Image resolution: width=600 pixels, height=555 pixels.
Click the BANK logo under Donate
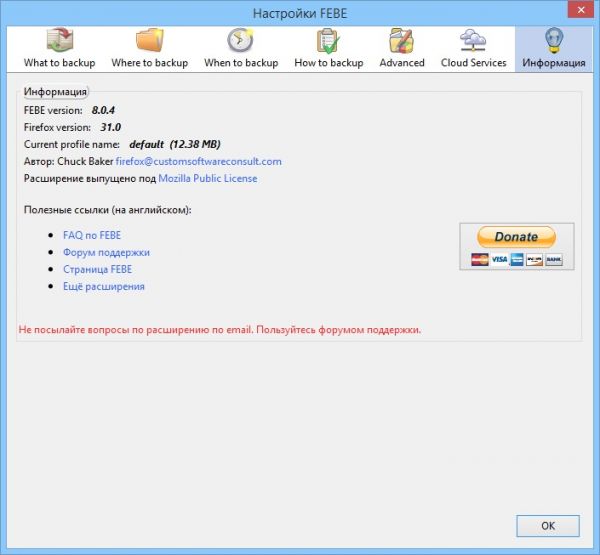[x=554, y=260]
